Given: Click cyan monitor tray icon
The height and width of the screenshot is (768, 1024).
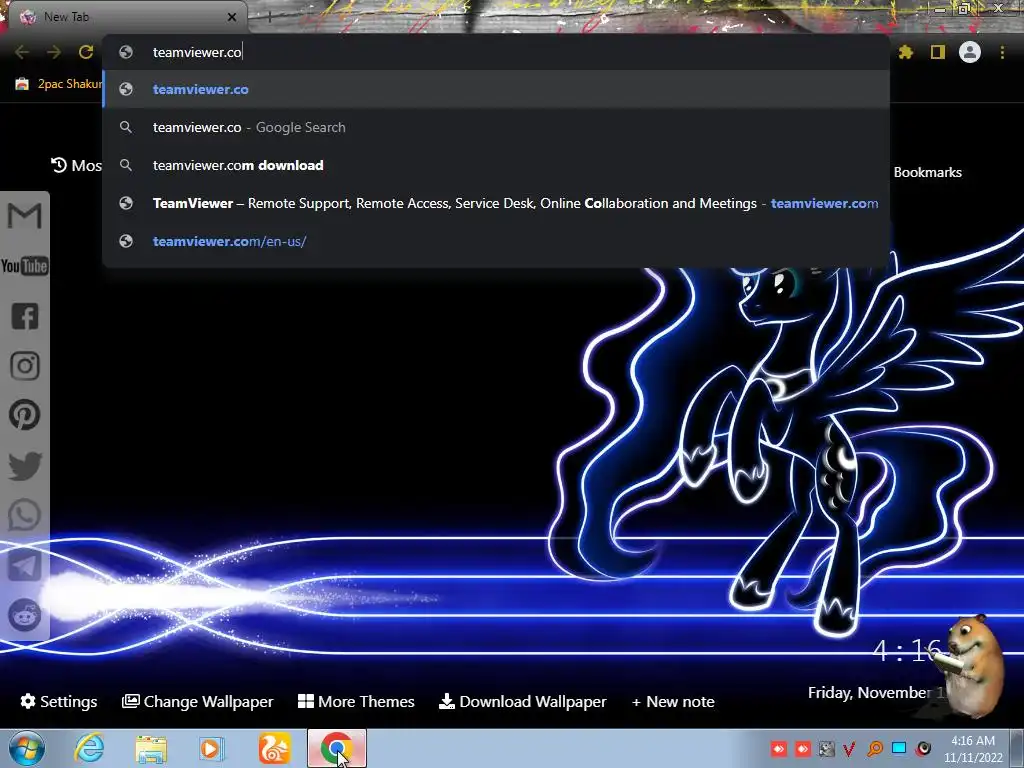Looking at the screenshot, I should [x=899, y=748].
